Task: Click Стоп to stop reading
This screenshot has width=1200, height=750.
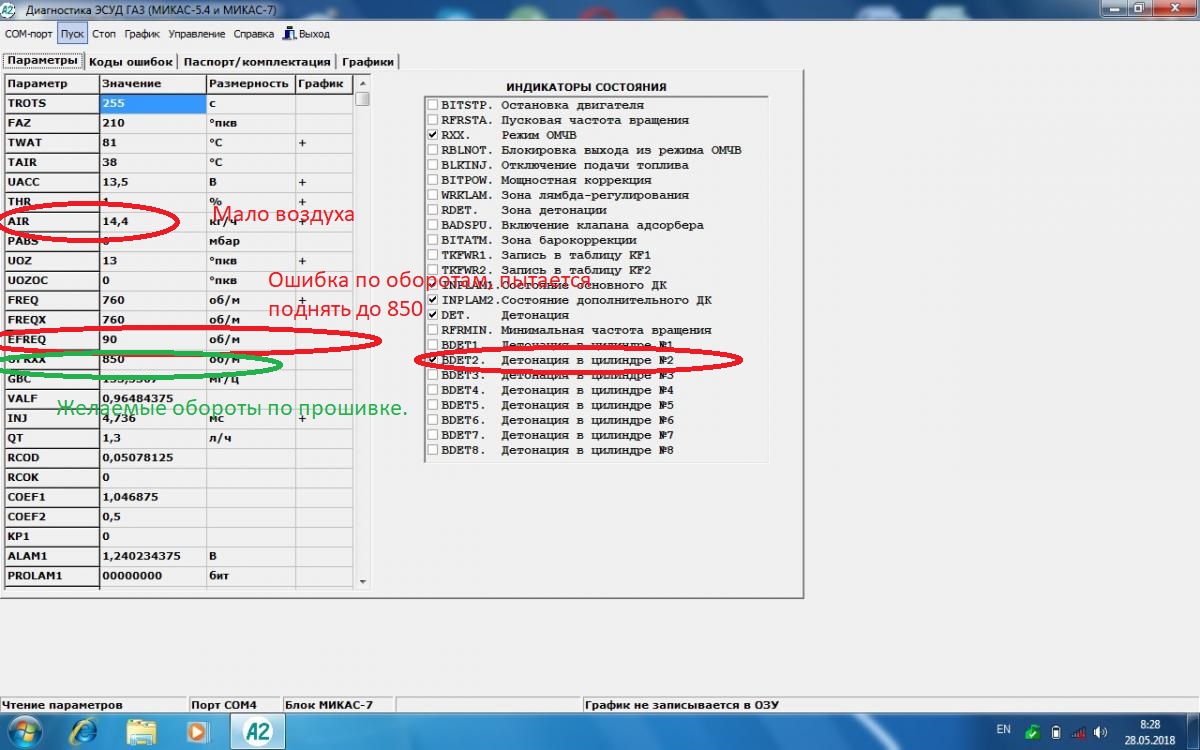Action: 104,33
